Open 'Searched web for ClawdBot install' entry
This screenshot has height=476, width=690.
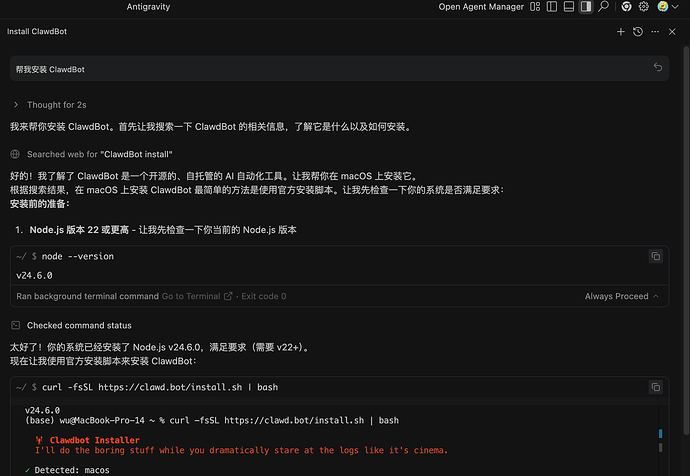[99, 154]
